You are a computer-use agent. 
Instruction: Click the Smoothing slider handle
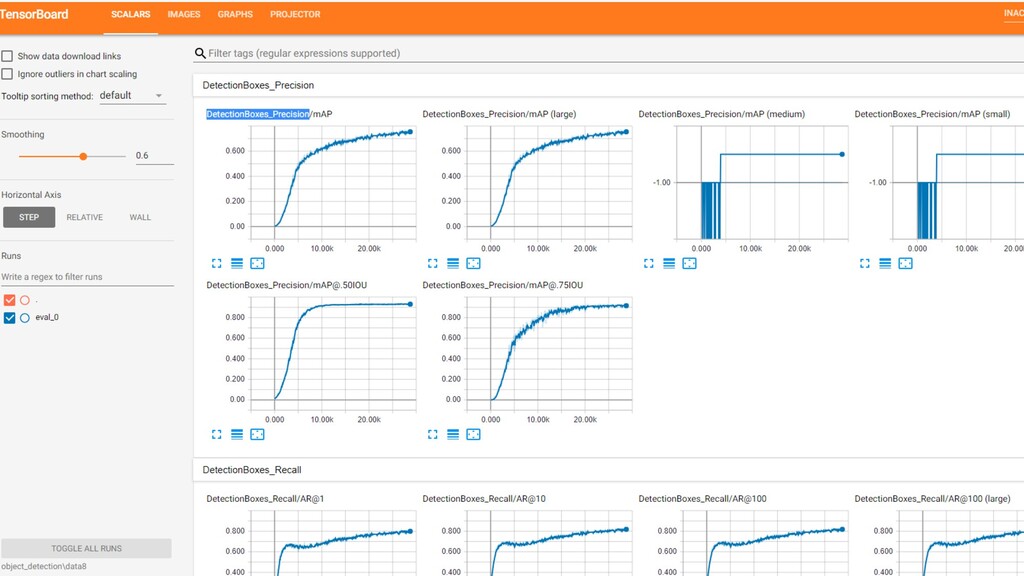point(83,157)
